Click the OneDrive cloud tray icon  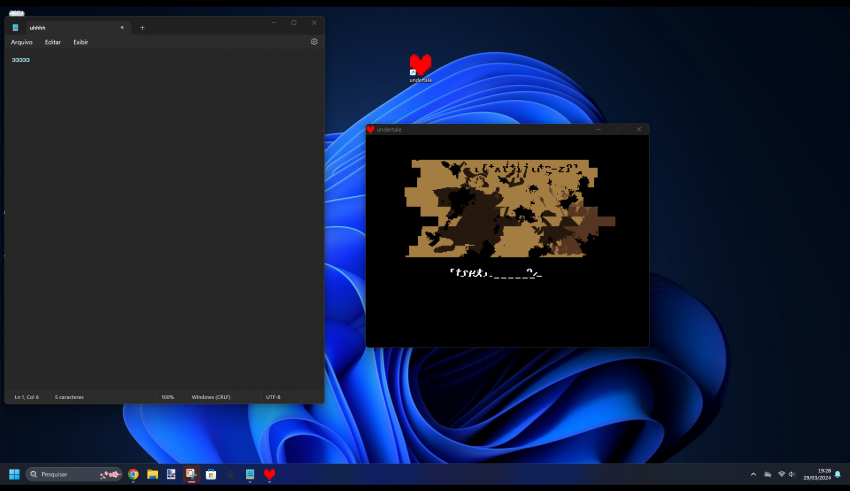[x=768, y=474]
